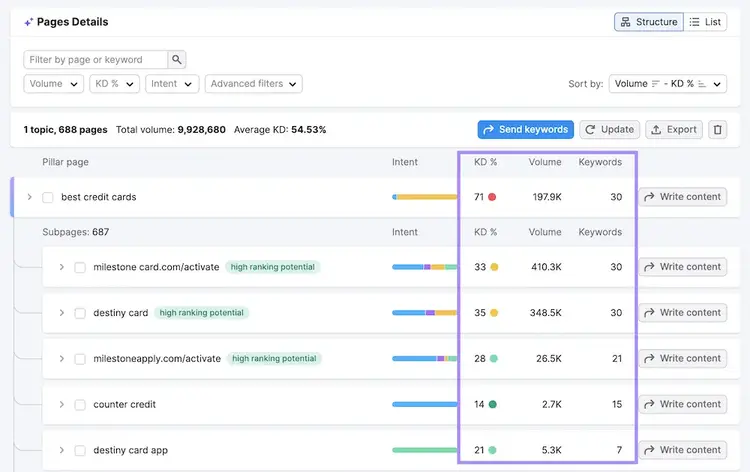Expand the destiny card row
Viewport: 750px width, 472px height.
point(62,313)
